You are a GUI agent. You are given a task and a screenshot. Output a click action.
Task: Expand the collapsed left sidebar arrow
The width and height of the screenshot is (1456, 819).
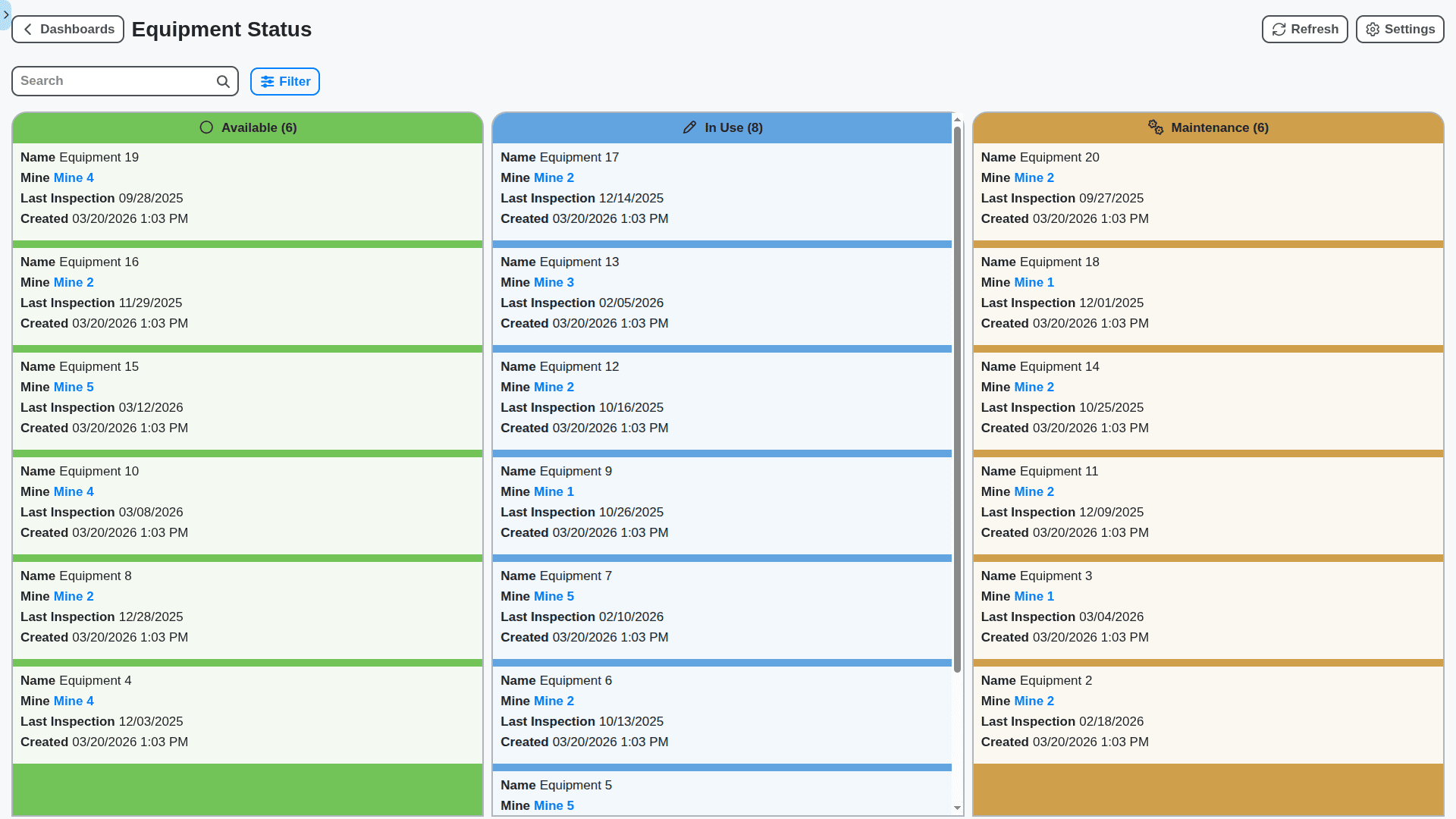[5, 14]
